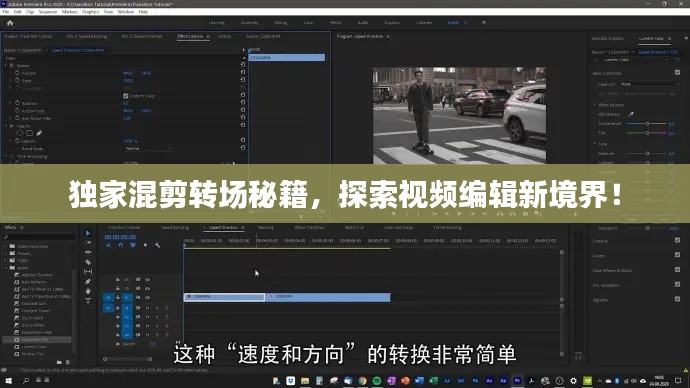Switch to the Graphics workspace
The image size is (690, 388).
point(392,22)
